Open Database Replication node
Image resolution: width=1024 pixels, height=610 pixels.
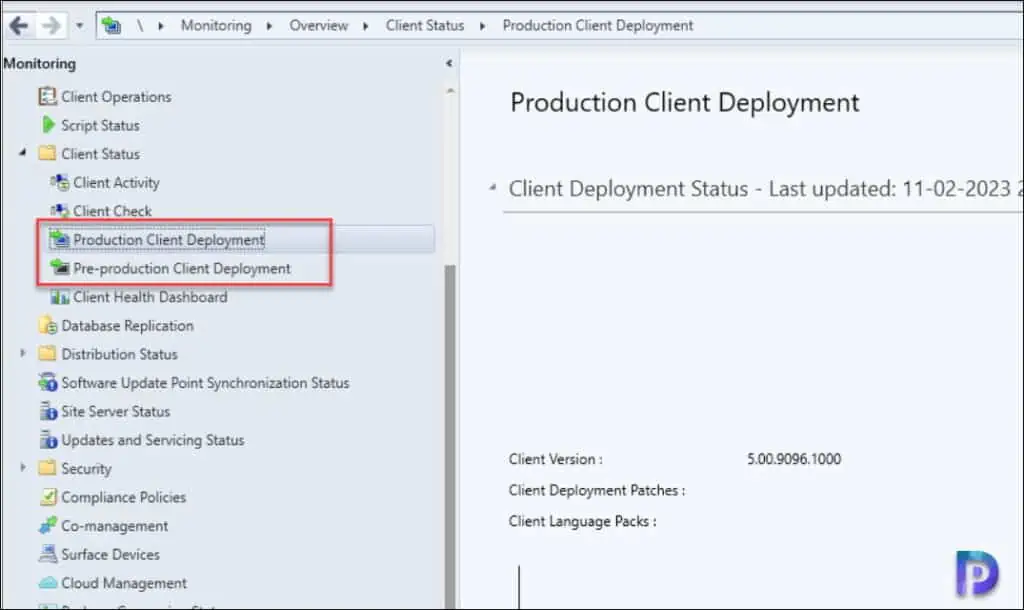tap(127, 325)
